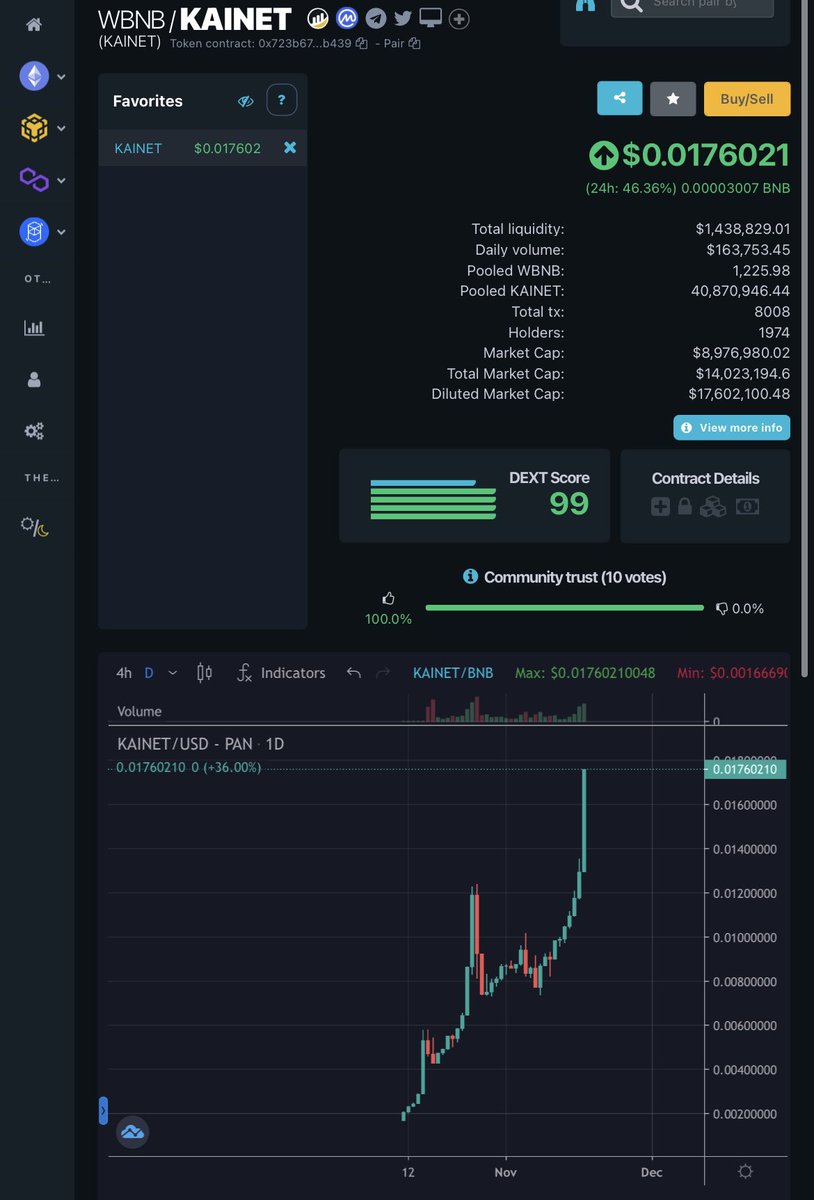
Task: Go to the home page icon
Action: [x=34, y=24]
